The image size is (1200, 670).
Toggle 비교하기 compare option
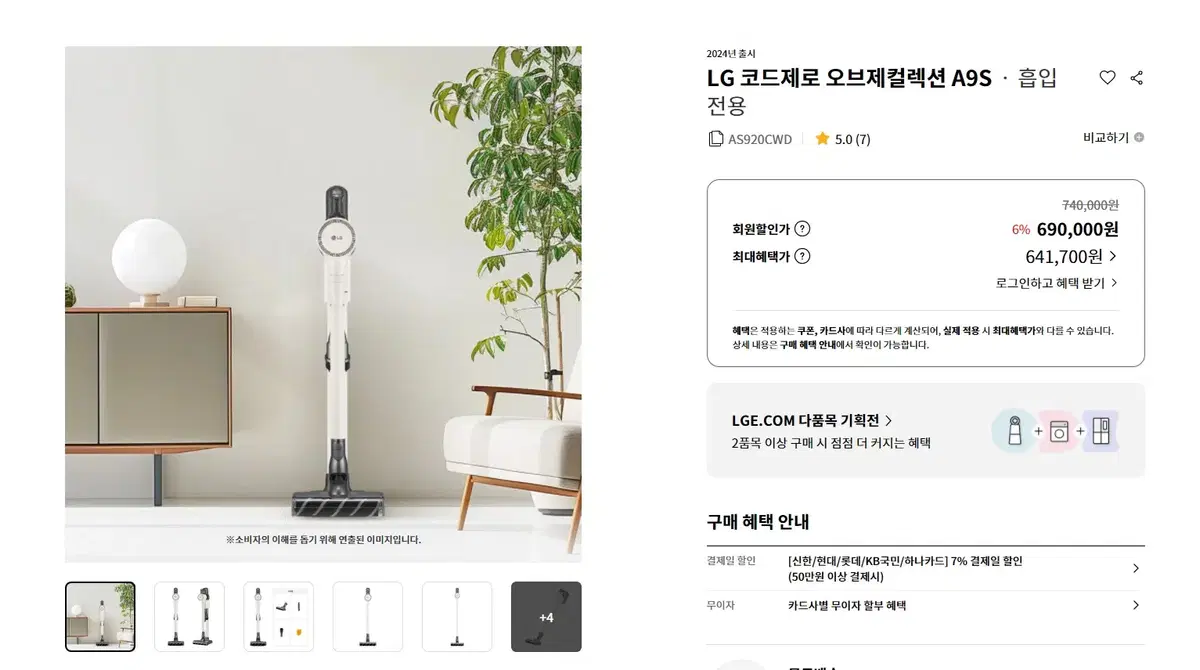pyautogui.click(x=1113, y=138)
